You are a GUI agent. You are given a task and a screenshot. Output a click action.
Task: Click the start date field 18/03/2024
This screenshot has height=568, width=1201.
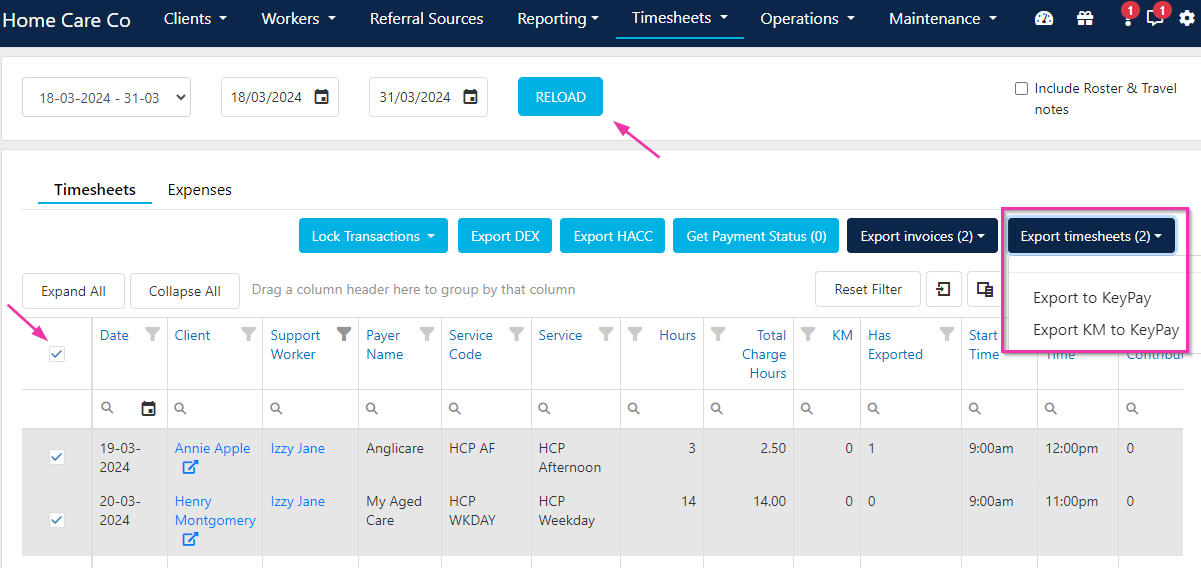coord(280,97)
